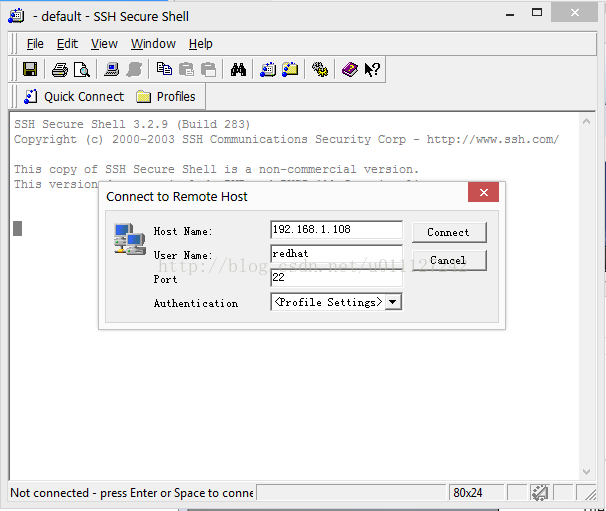Click the Copy icon in toolbar
This screenshot has height=511, width=606.
[x=164, y=69]
